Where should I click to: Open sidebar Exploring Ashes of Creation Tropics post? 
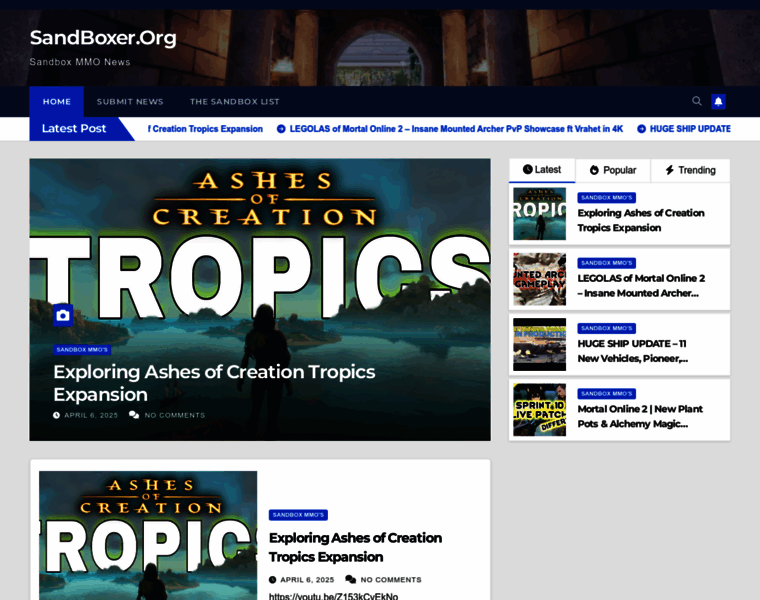pos(641,221)
